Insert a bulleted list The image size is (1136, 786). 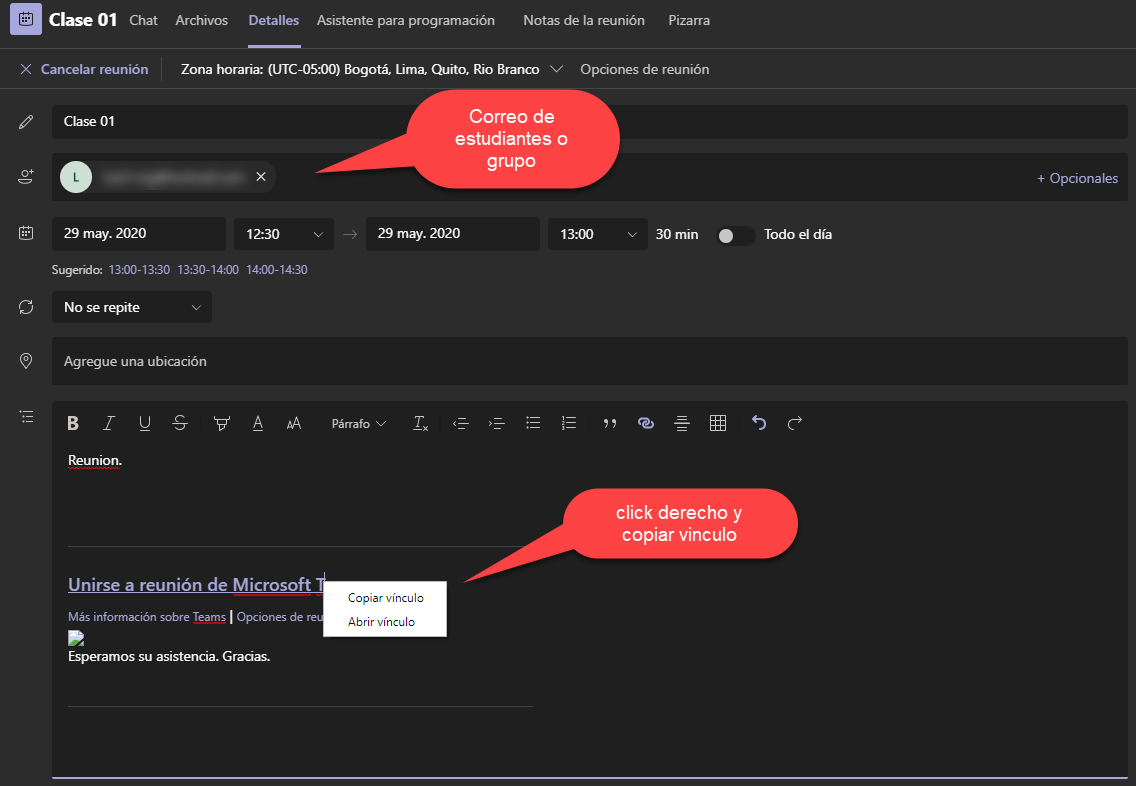[x=533, y=423]
